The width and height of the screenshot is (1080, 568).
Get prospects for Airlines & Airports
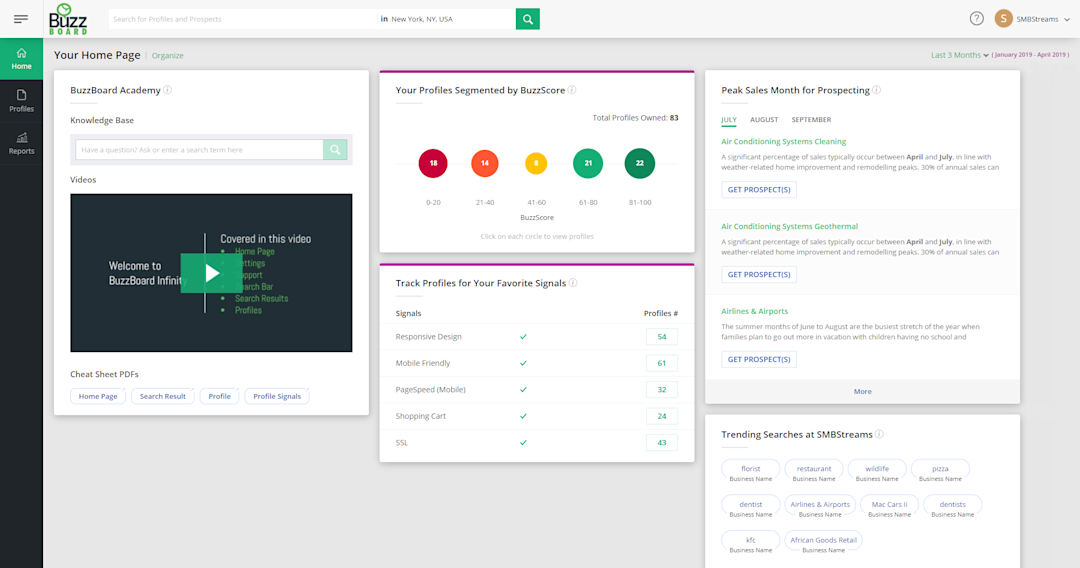click(759, 359)
